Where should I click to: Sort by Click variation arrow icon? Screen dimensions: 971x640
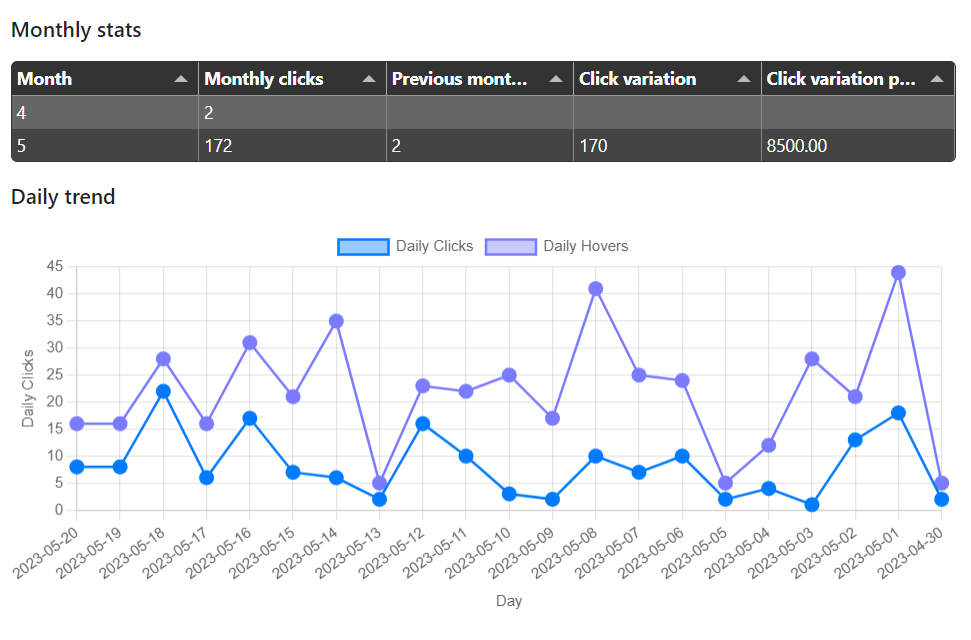tap(744, 79)
